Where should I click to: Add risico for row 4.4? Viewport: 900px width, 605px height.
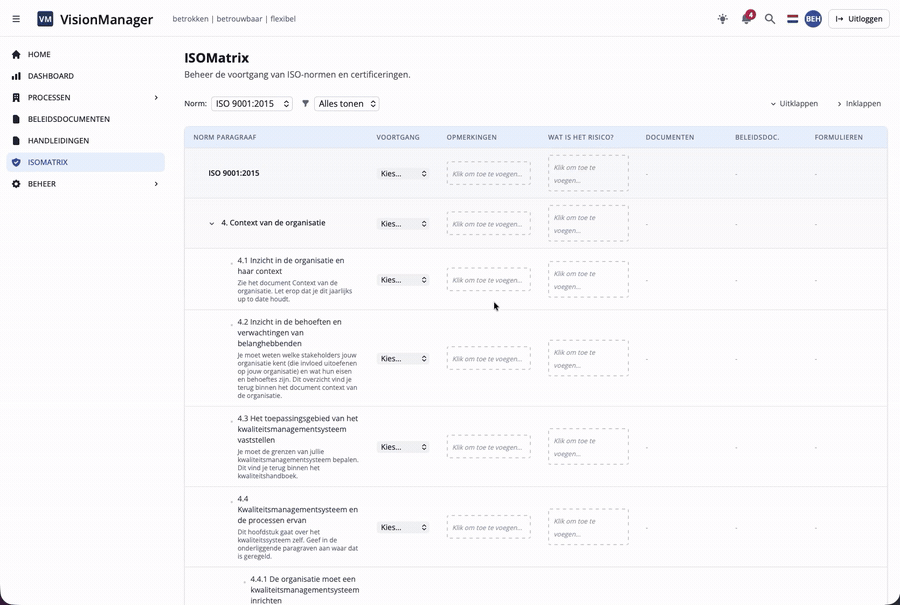point(588,527)
